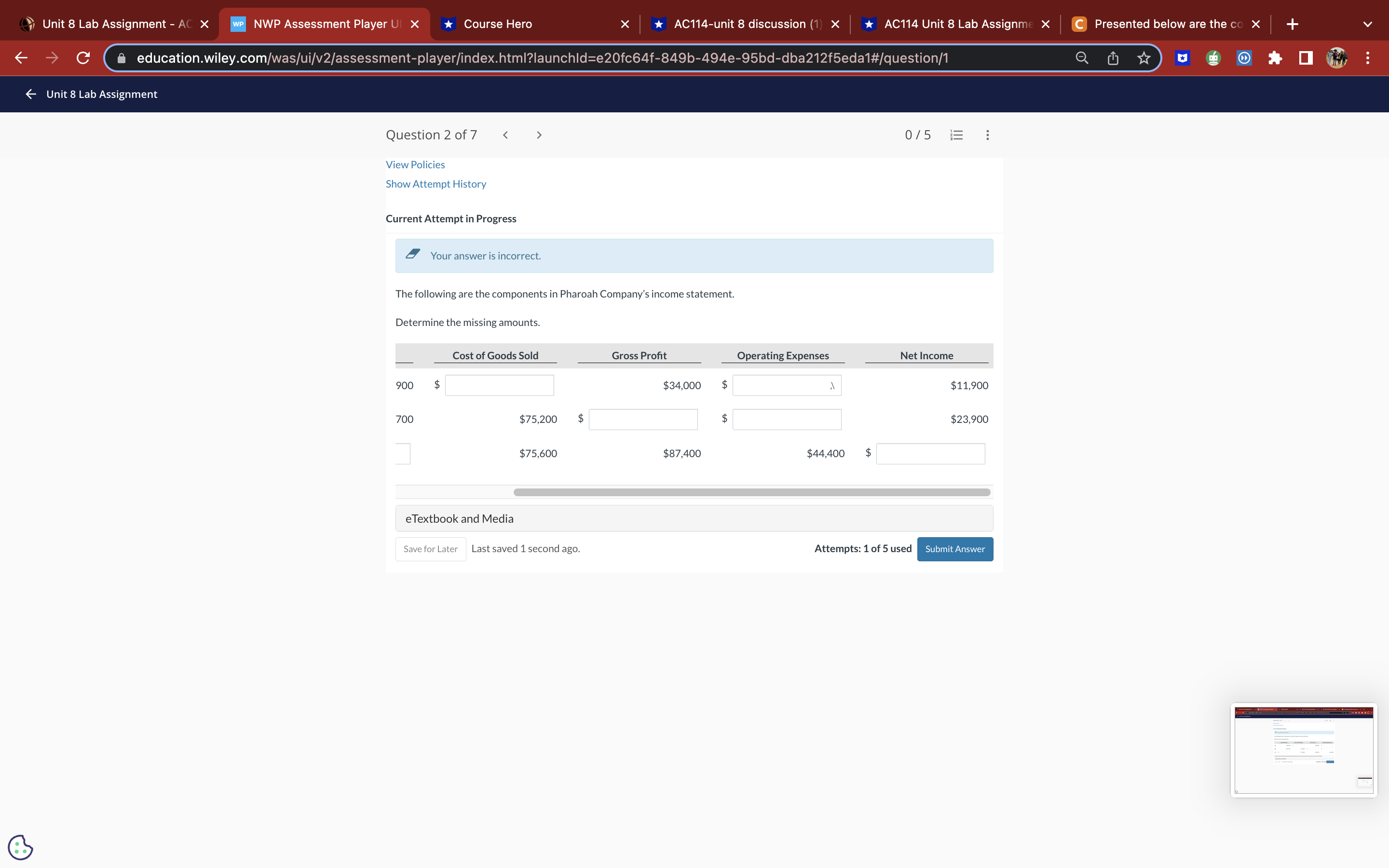Bookmark this page with star icon
Viewport: 1389px width, 868px height.
(1144, 58)
